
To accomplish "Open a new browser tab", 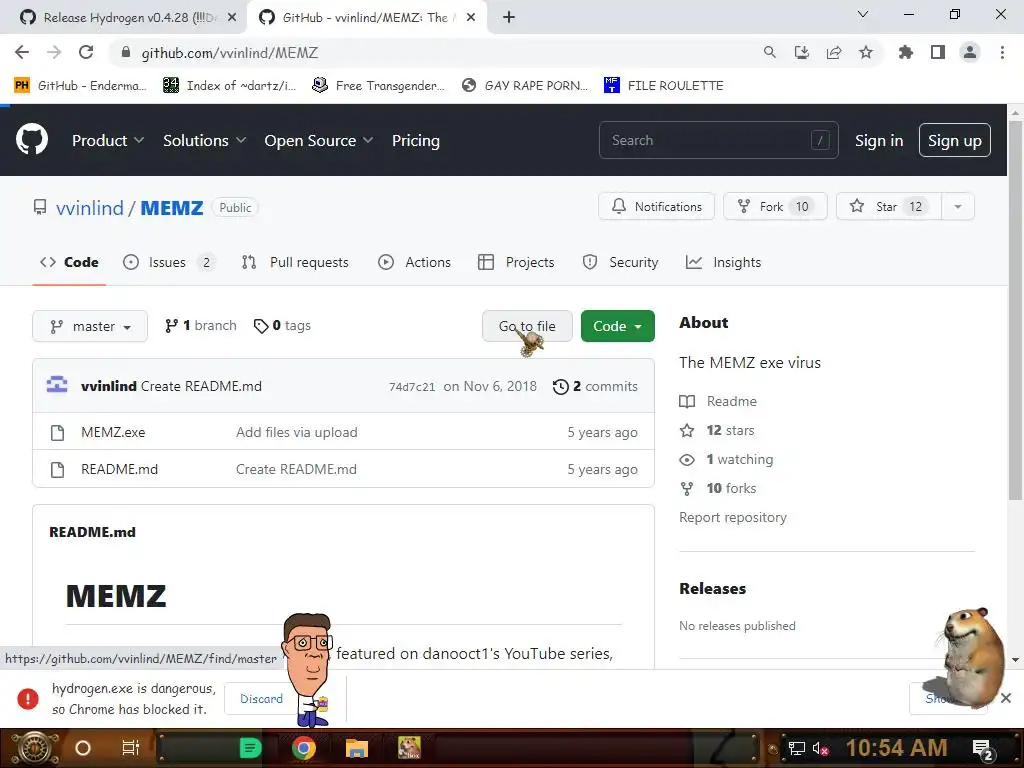I will [509, 17].
